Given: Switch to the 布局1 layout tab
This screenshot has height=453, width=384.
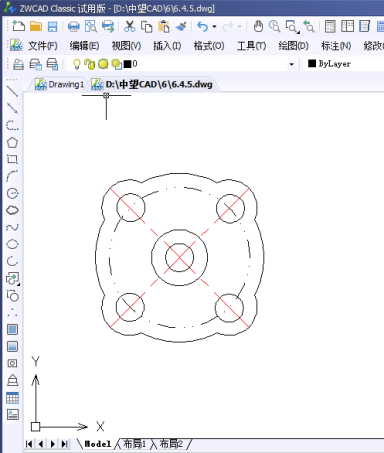Looking at the screenshot, I should point(135,444).
